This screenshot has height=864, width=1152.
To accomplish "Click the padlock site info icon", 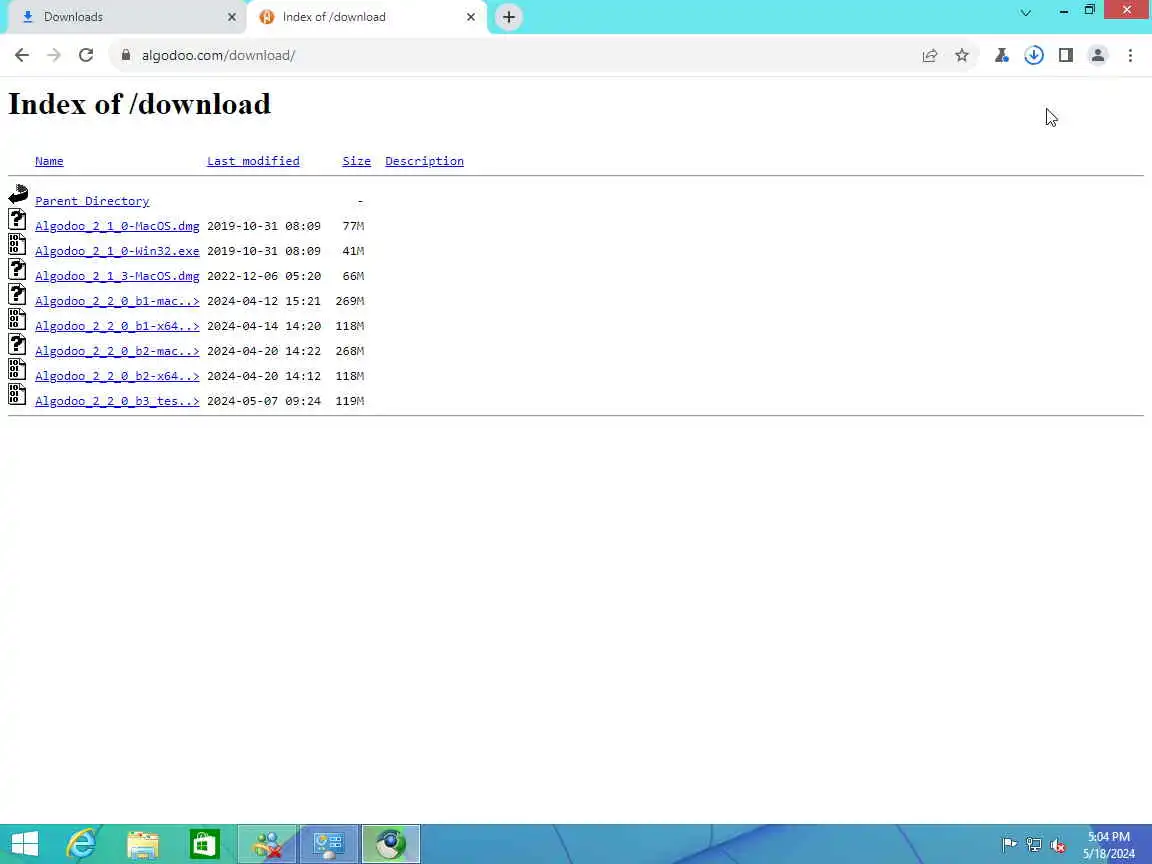I will point(126,55).
